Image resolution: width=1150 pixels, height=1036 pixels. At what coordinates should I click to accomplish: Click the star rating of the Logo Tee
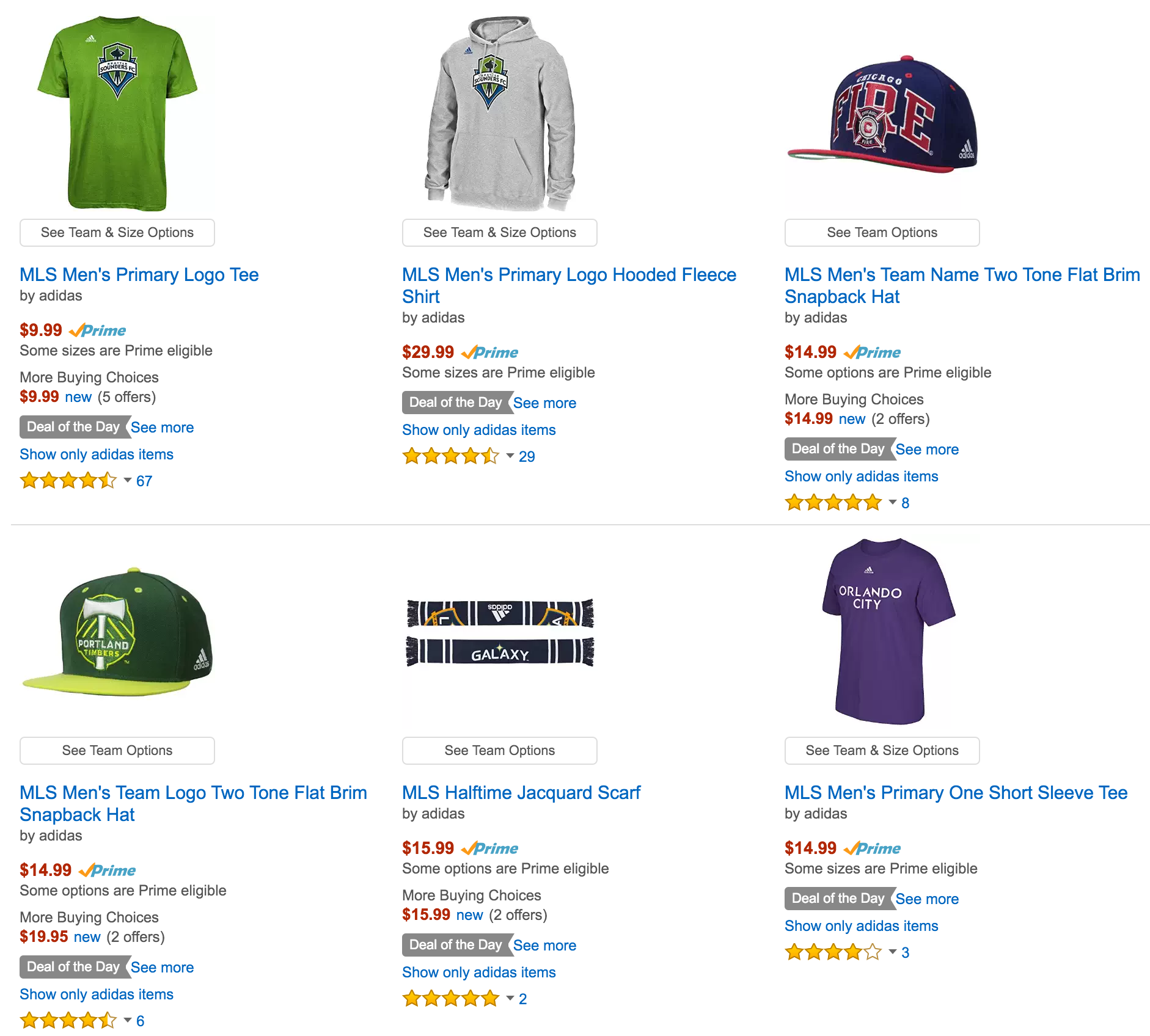tap(68, 481)
